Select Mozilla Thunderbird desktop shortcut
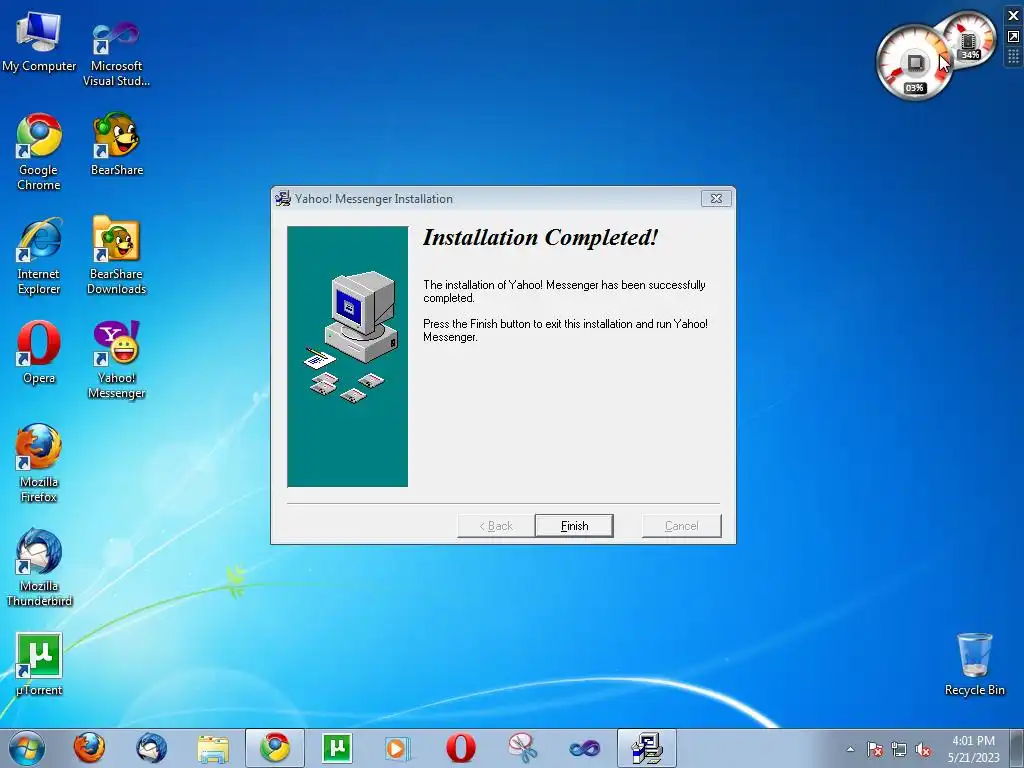 pyautogui.click(x=39, y=567)
